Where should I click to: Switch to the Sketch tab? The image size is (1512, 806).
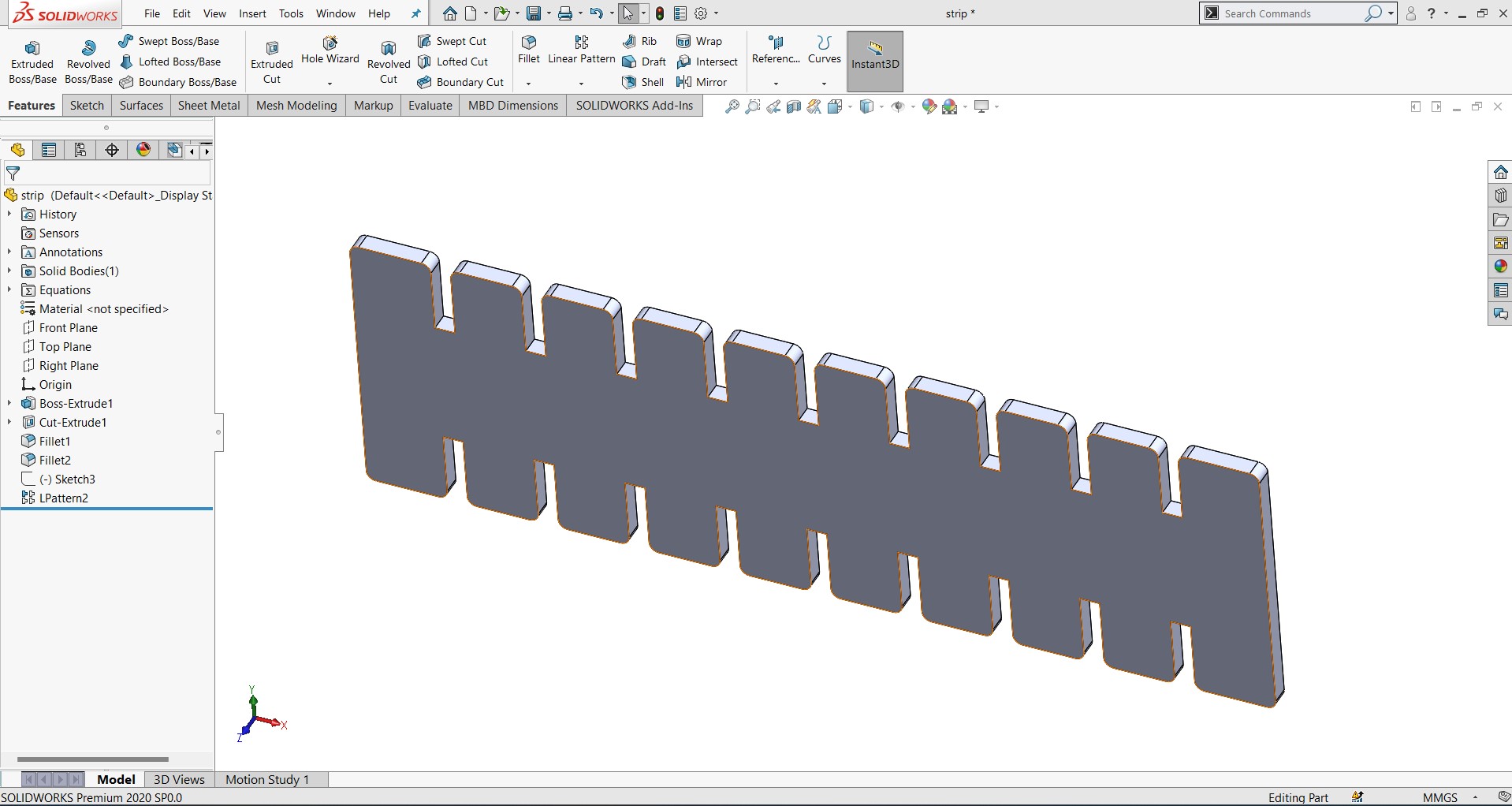pyautogui.click(x=87, y=105)
